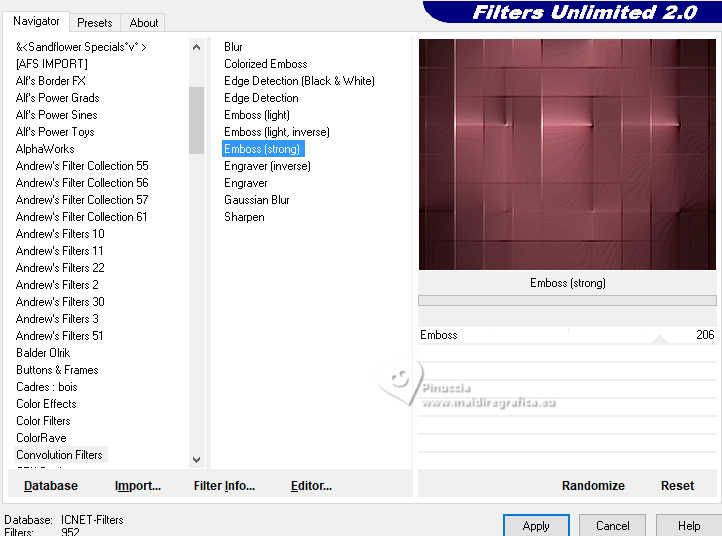This screenshot has width=722, height=536.
Task: Select Andrew's Filter Collection 61
Action: (82, 217)
